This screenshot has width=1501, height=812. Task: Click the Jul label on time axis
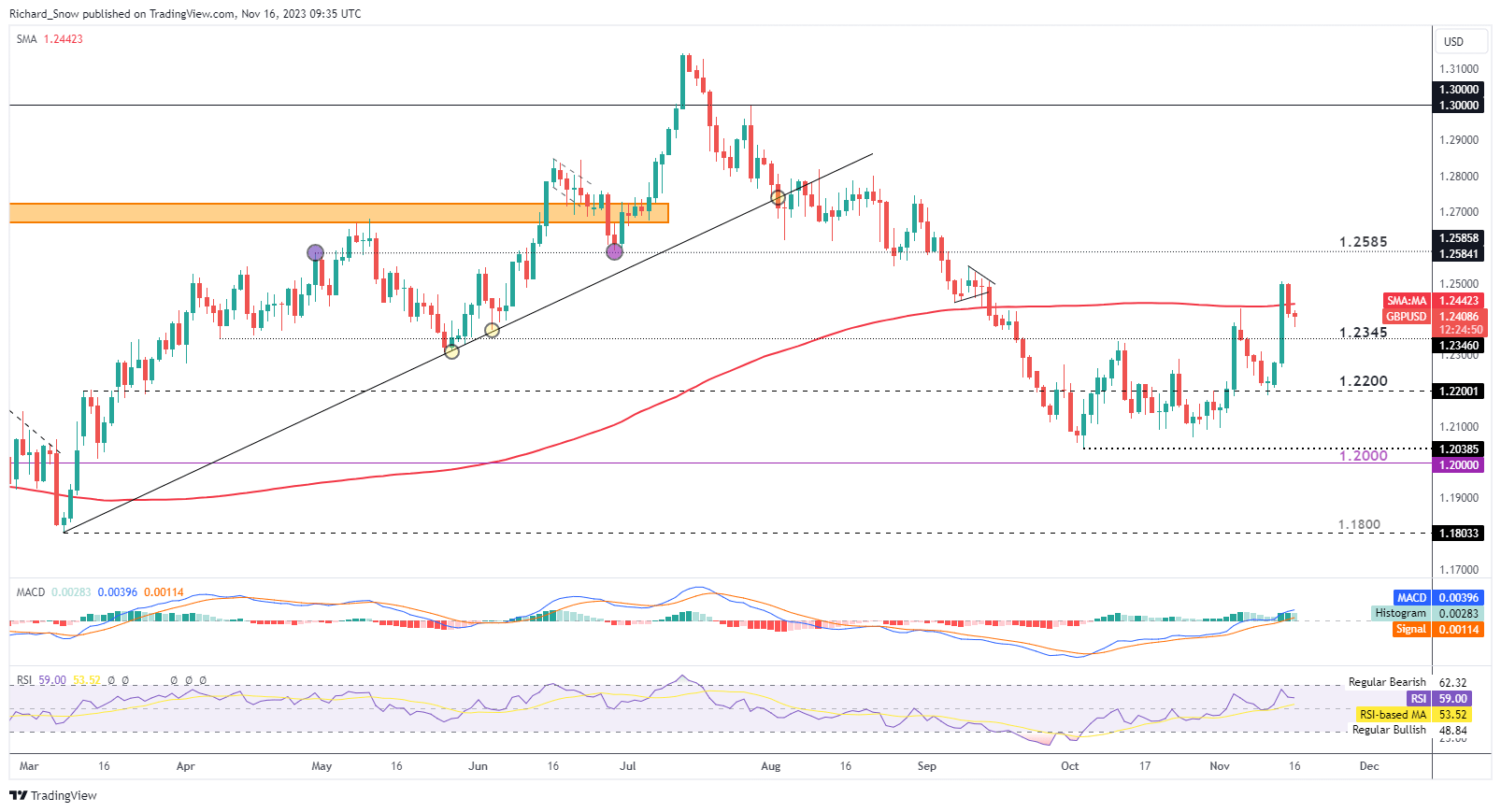(627, 766)
